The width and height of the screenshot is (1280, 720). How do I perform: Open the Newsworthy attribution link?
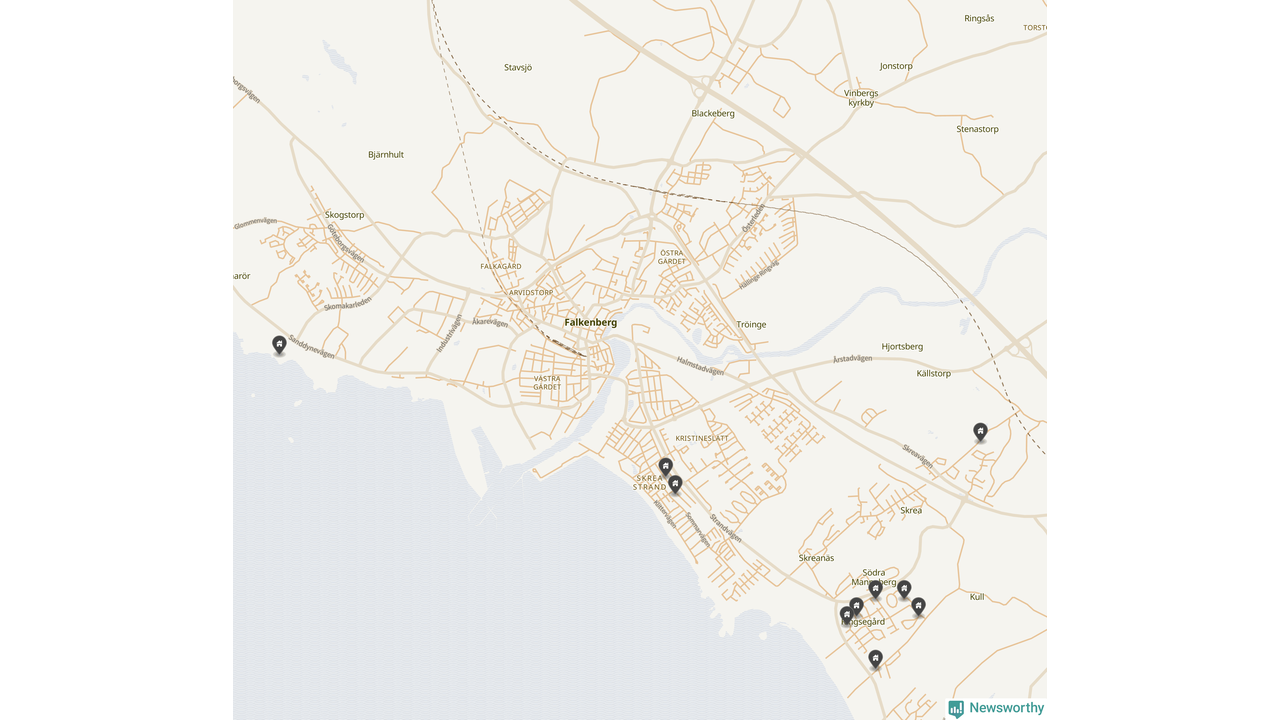[1005, 708]
